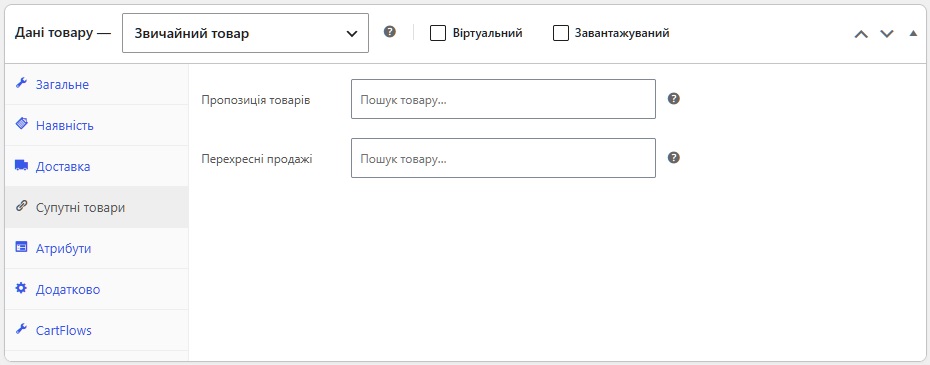Click the table icon next to Атрибути
Screen dimensions: 930x365
click(21, 247)
